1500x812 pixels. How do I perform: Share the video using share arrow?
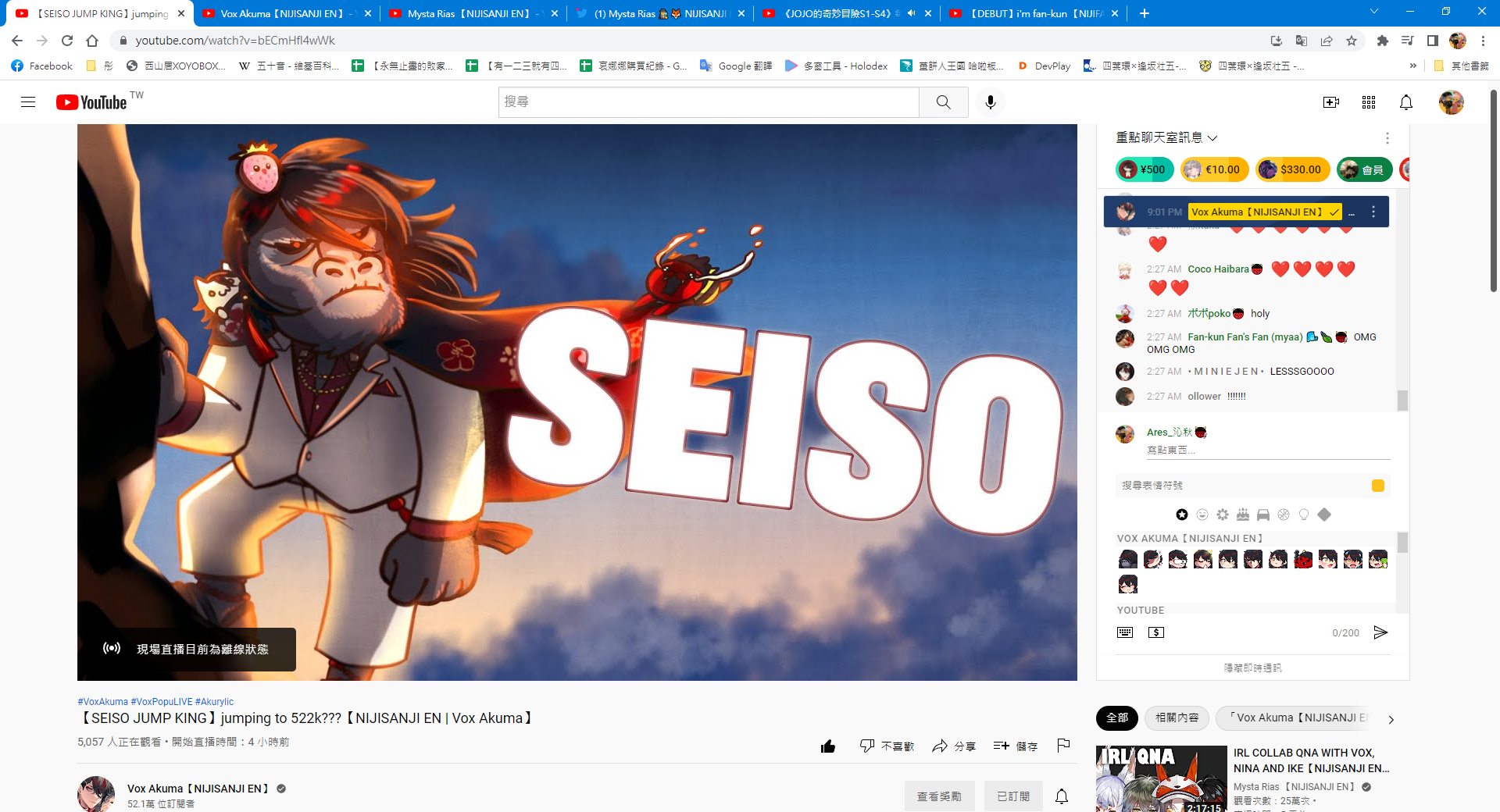point(954,746)
